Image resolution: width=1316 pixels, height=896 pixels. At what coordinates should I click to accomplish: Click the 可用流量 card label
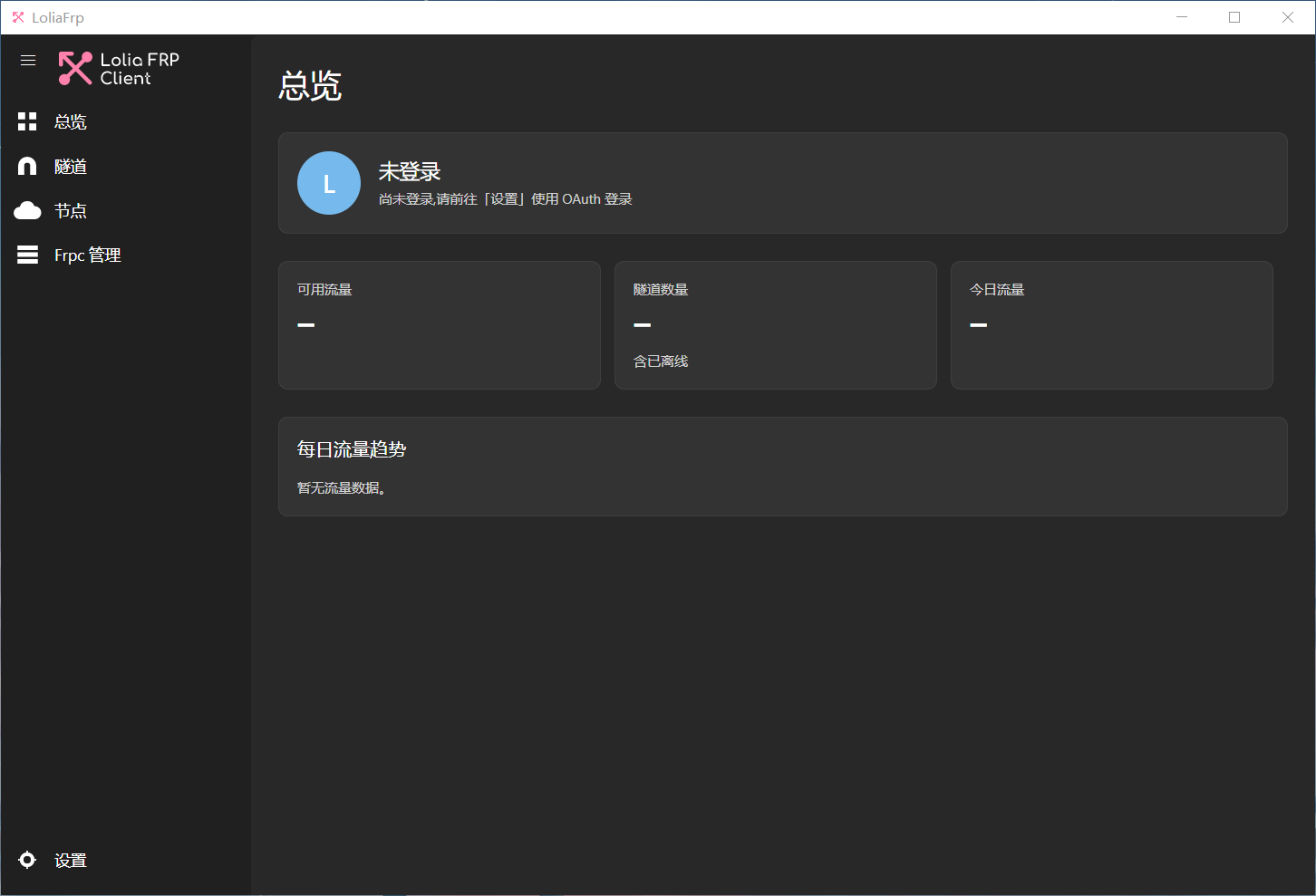tap(324, 290)
